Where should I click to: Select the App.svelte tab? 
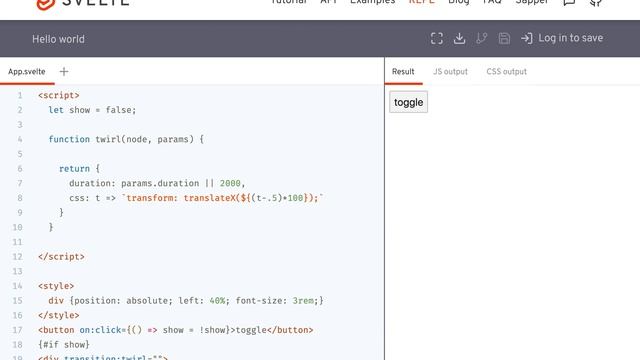point(27,72)
